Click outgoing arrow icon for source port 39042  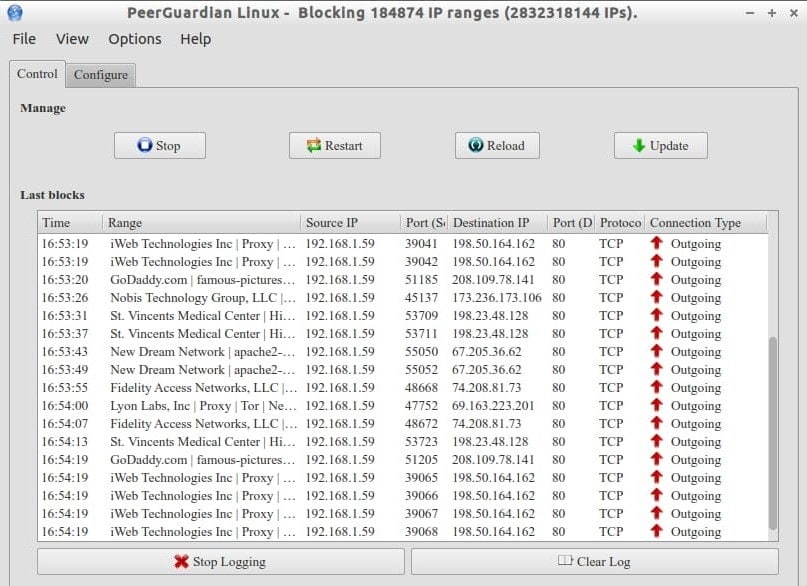[x=656, y=261]
